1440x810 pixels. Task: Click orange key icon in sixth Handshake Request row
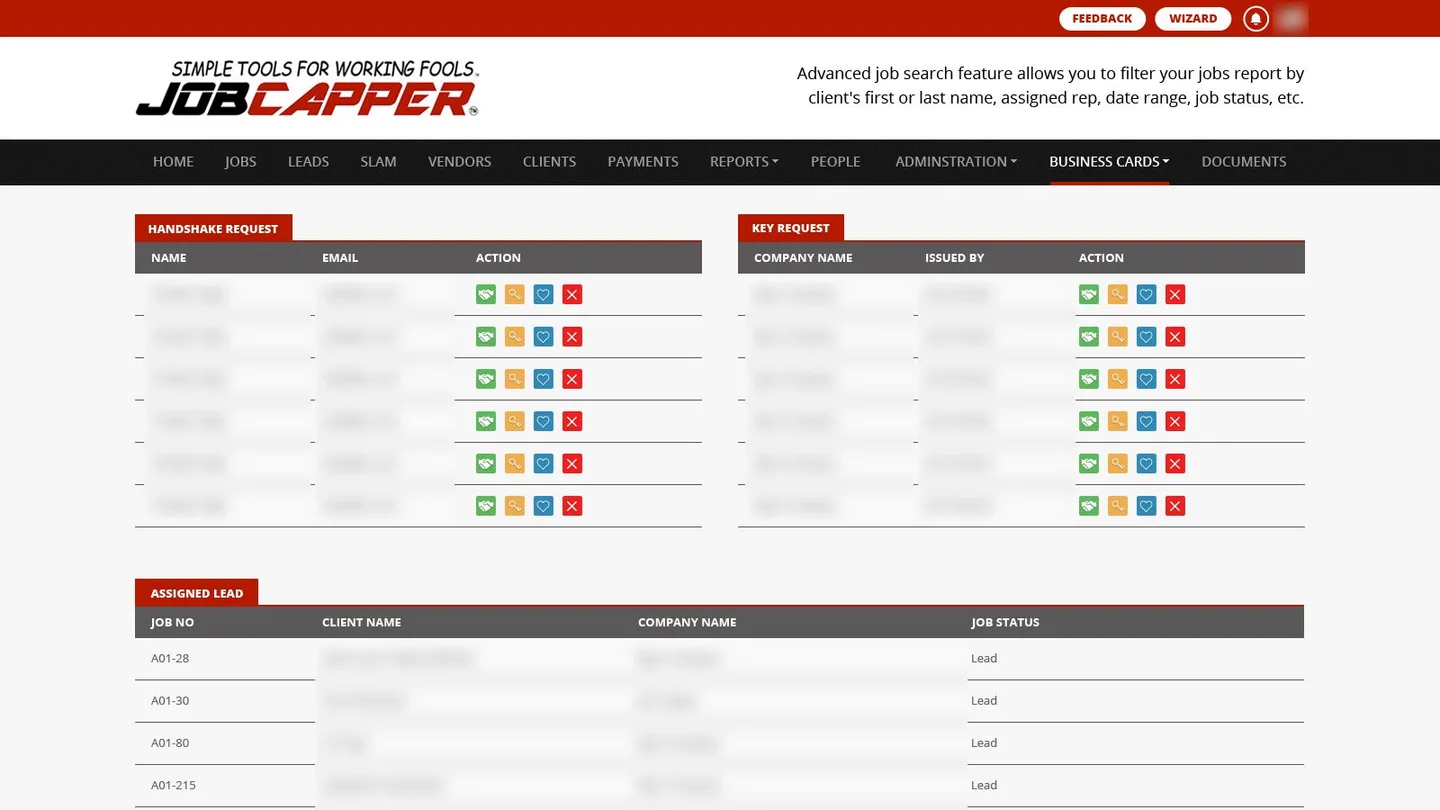(x=514, y=506)
